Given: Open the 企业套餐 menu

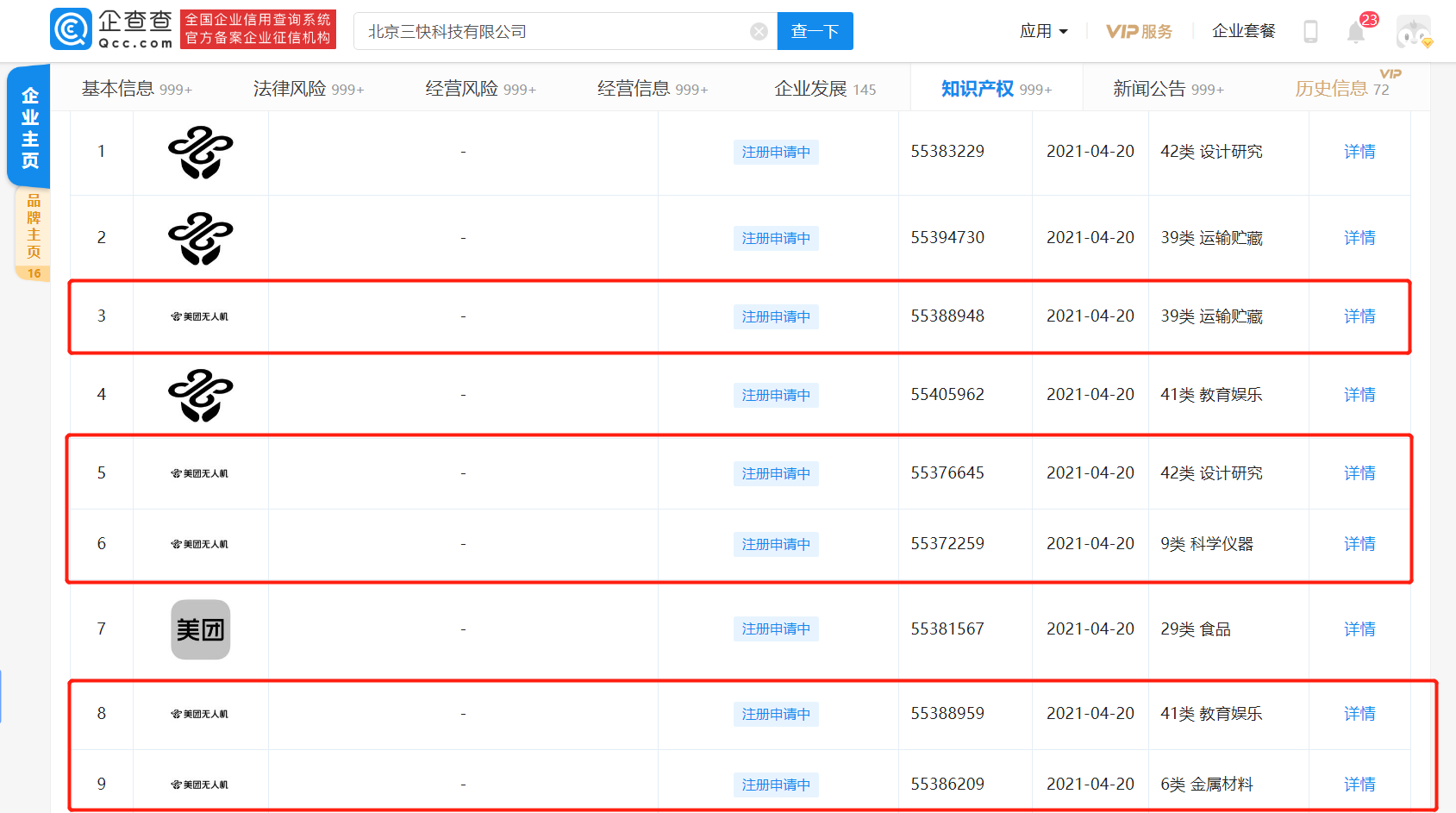Looking at the screenshot, I should click(1242, 31).
